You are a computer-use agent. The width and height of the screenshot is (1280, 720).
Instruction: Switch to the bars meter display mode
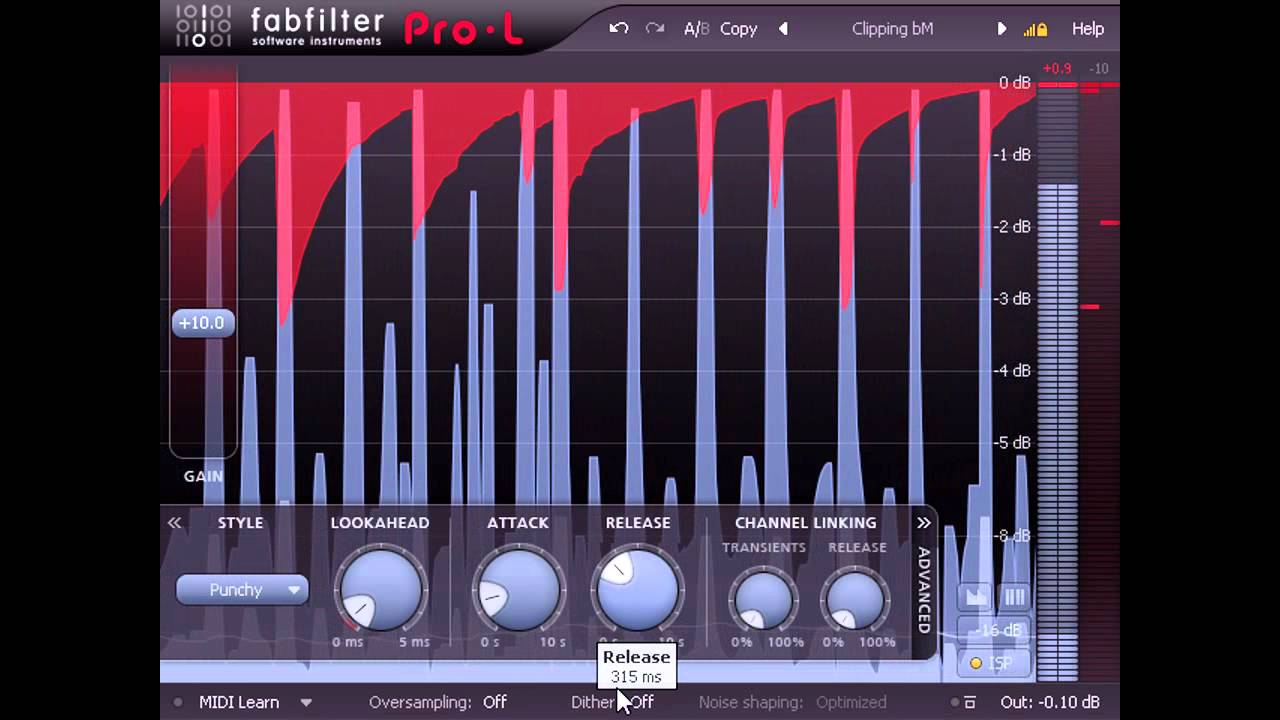click(1014, 597)
